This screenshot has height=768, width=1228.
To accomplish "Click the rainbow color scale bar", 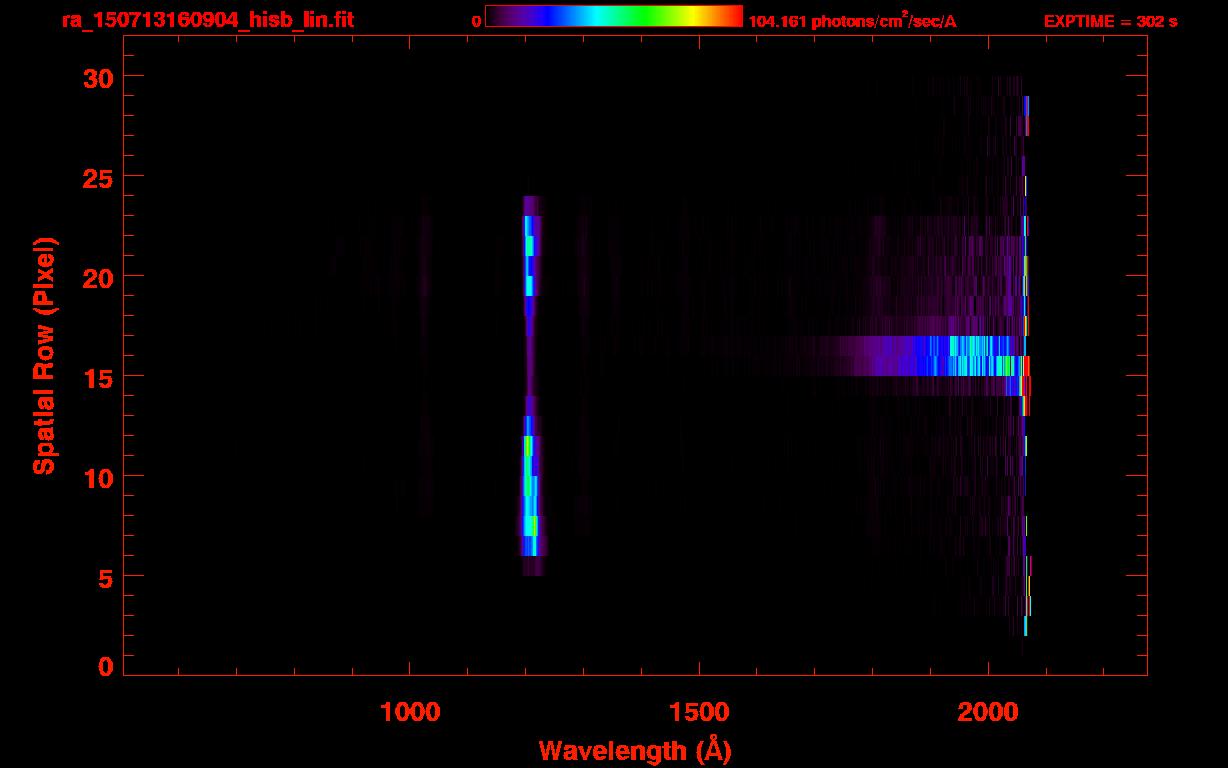I will pos(614,16).
